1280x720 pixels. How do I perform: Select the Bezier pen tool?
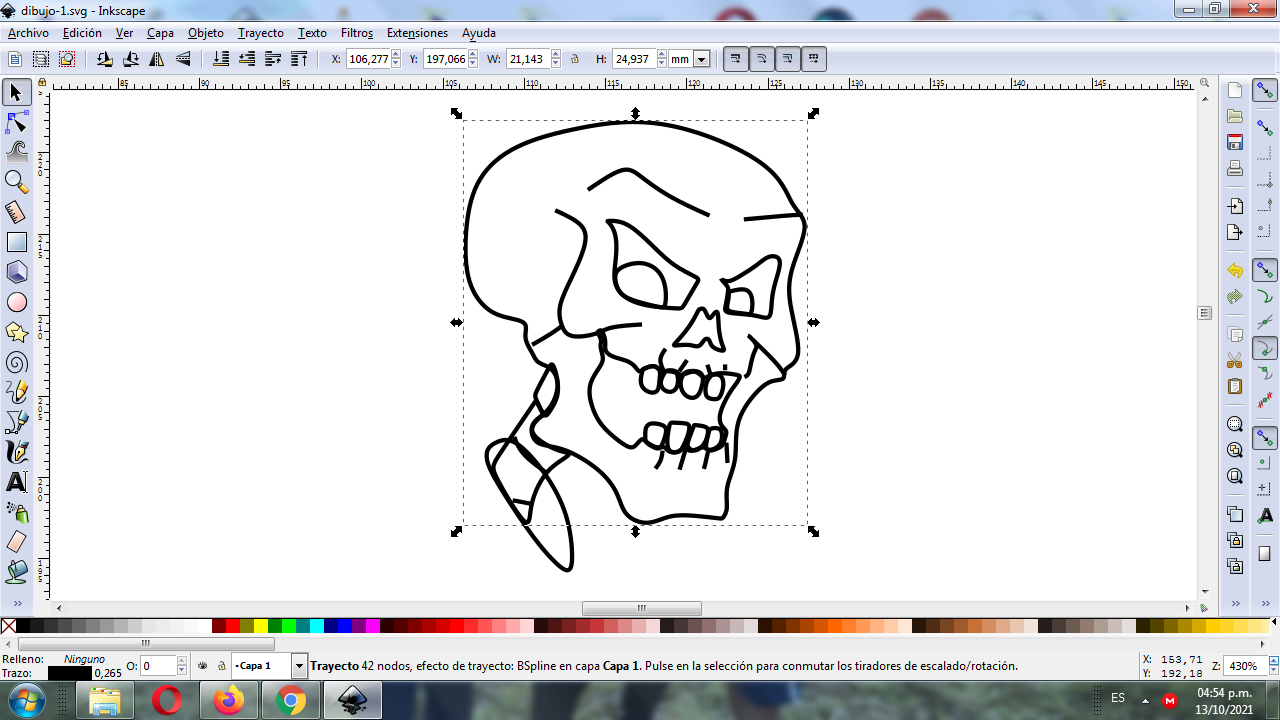16,422
